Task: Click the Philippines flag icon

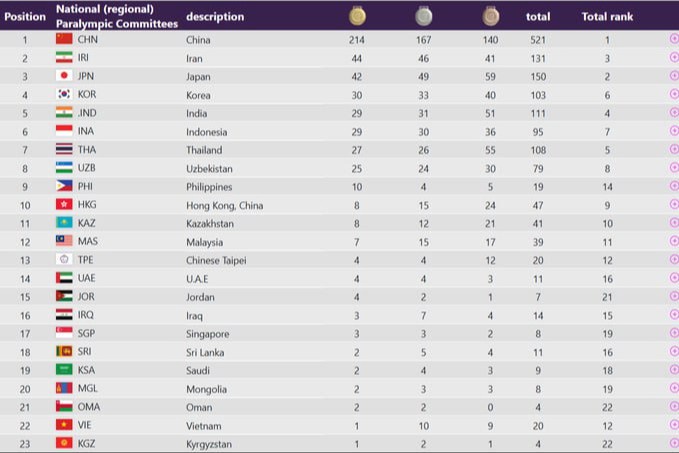Action: [x=64, y=187]
